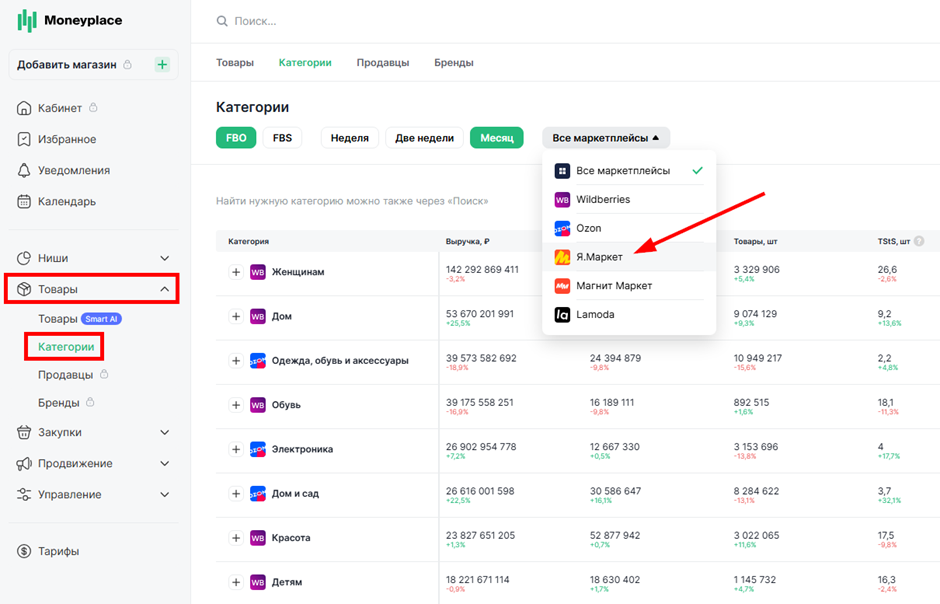The image size is (940, 604).
Task: Expand the Дом category row
Action: [x=236, y=316]
